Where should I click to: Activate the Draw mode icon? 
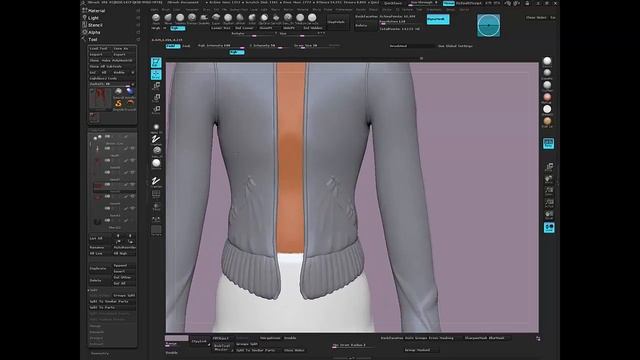coord(156,75)
